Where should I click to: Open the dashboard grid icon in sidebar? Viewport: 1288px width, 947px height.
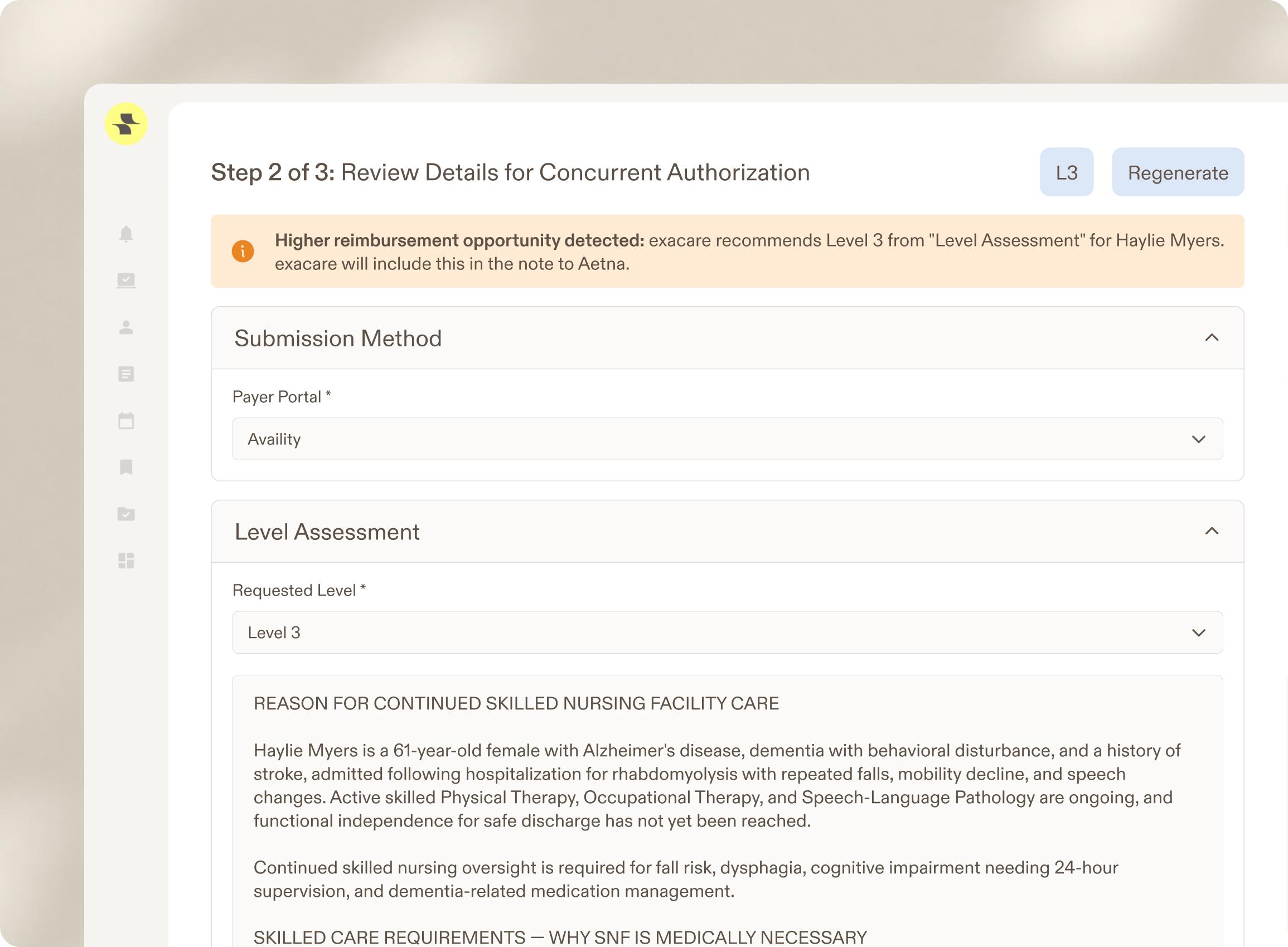tap(126, 561)
